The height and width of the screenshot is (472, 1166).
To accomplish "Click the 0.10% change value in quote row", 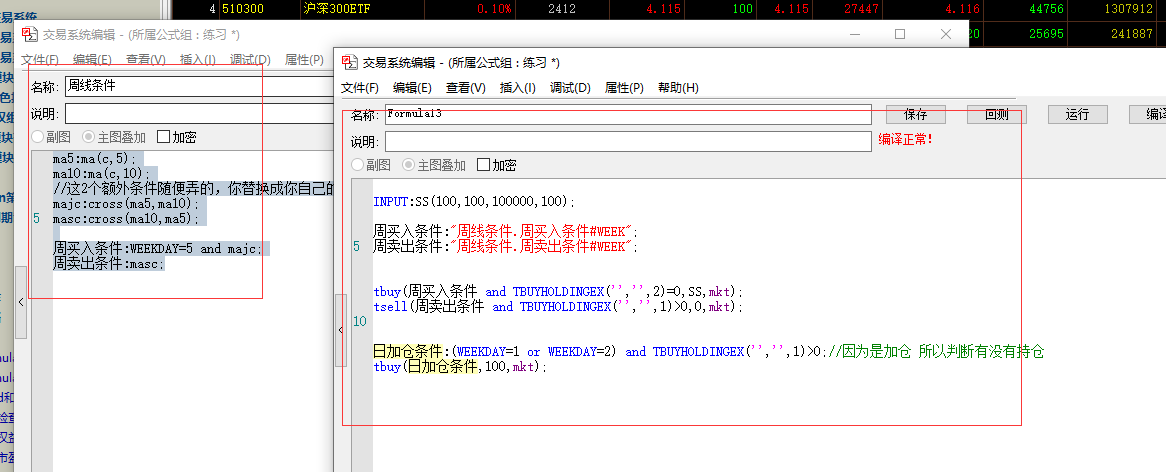I will pos(495,9).
